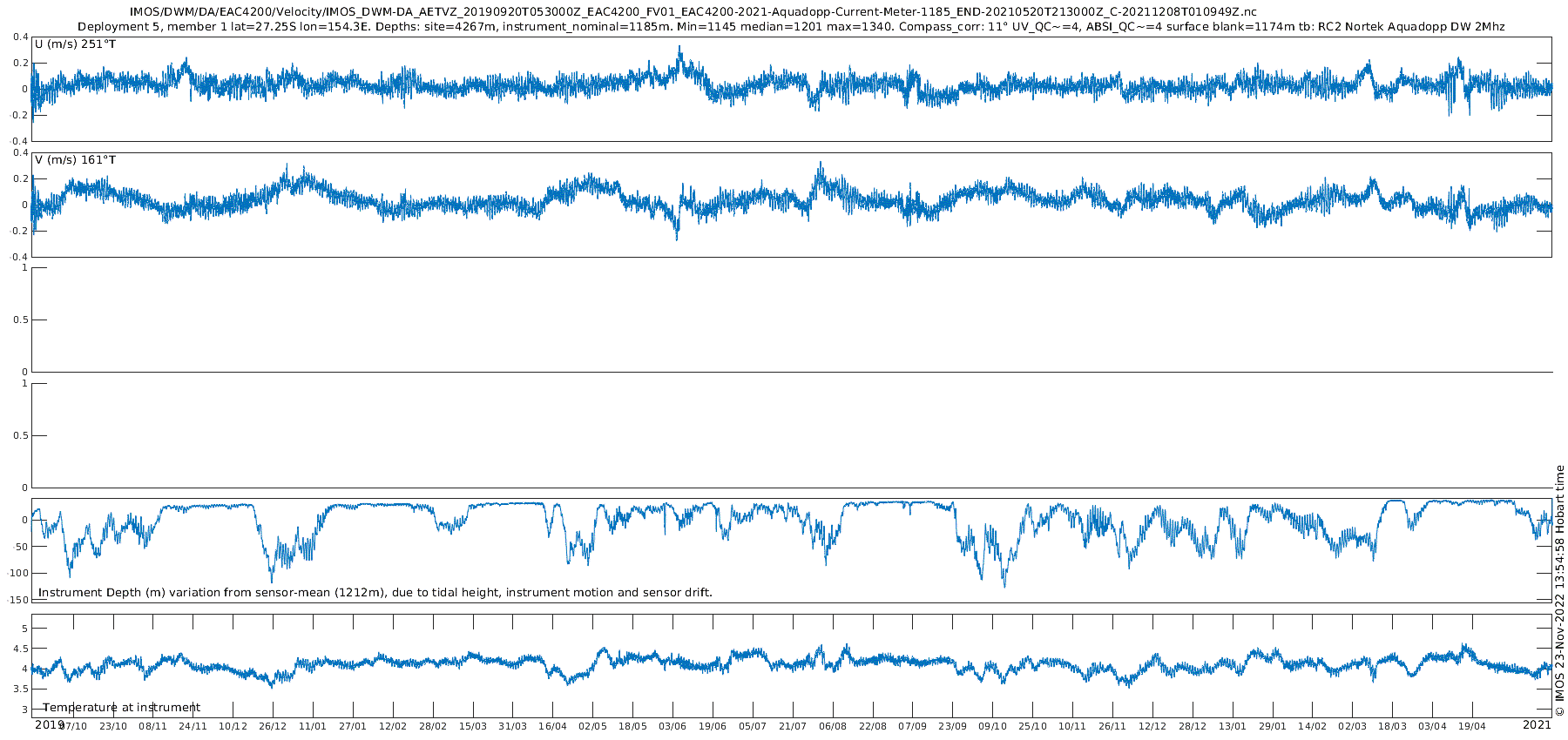Click the '2019' year label on the time axis
The height and width of the screenshot is (740, 1568).
click(49, 724)
